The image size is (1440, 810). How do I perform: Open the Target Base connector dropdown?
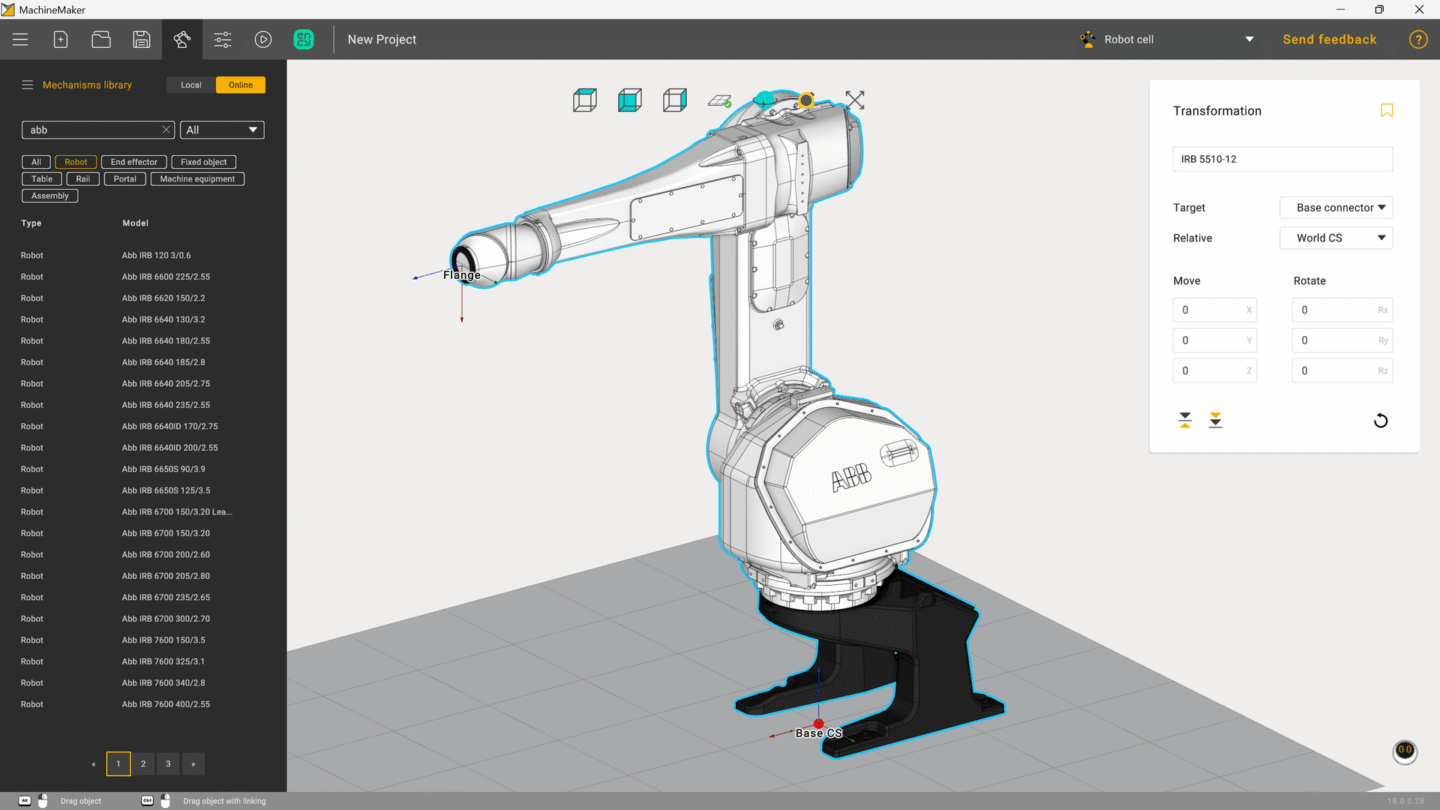(x=1336, y=207)
